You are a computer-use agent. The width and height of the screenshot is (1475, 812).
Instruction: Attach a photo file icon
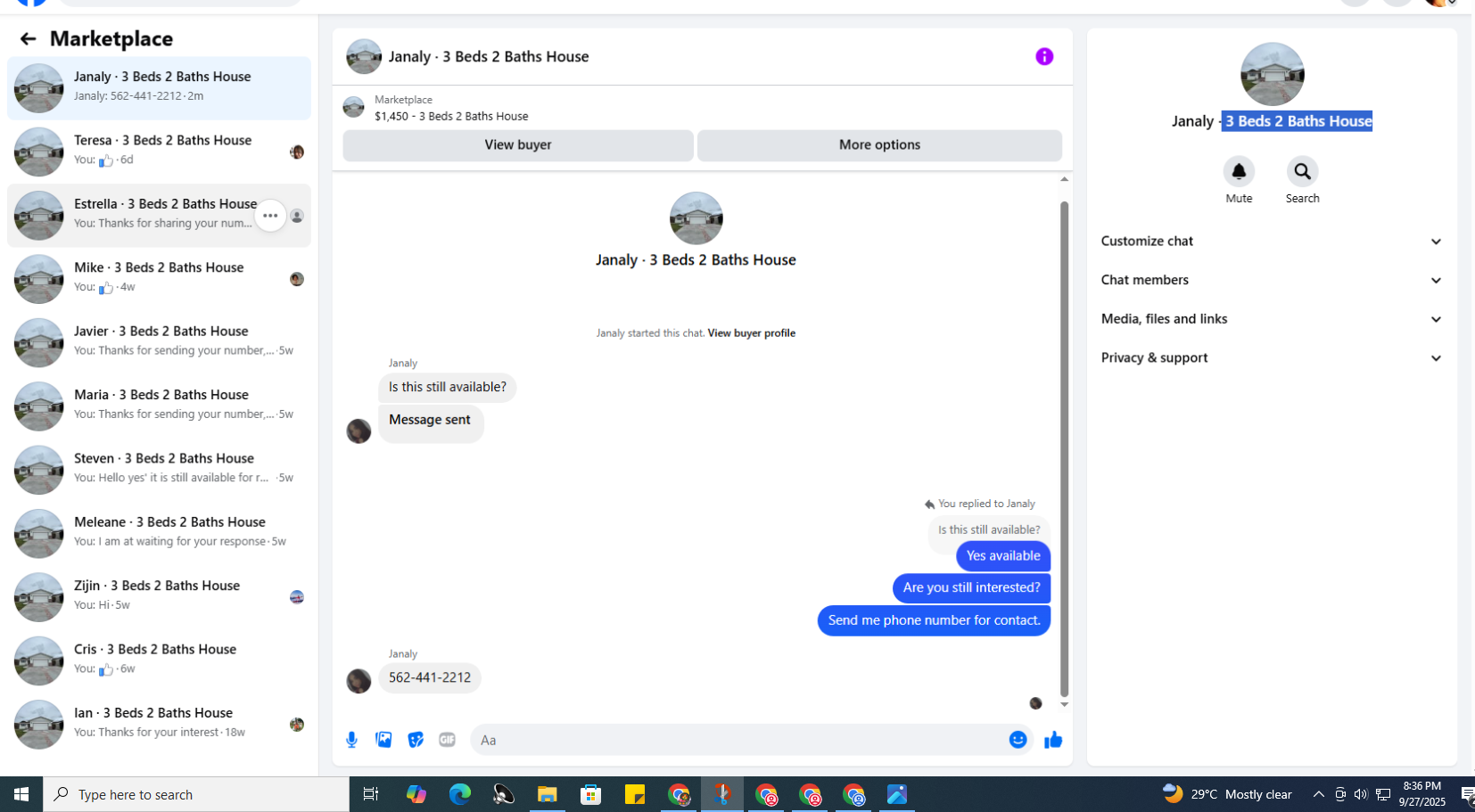tap(383, 740)
